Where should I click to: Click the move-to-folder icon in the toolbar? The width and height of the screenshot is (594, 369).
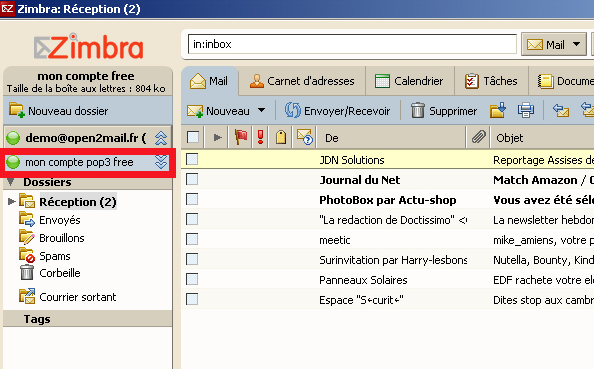pos(497,110)
